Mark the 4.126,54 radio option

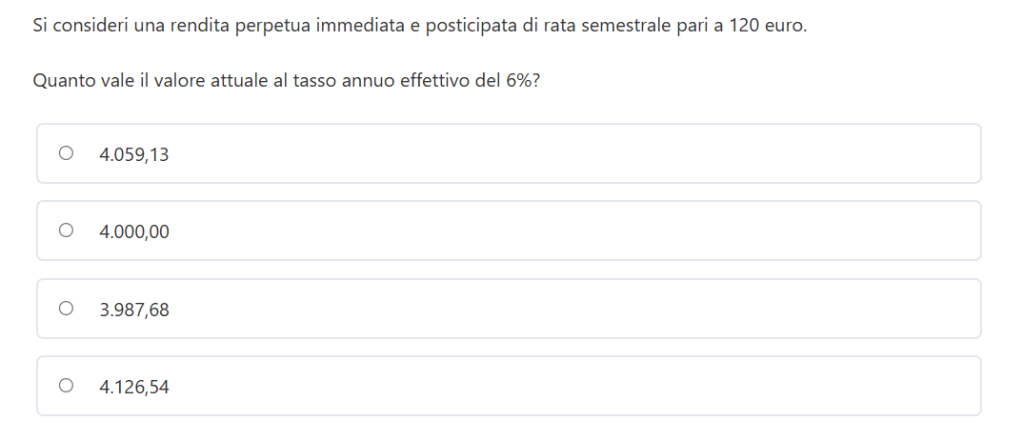(66, 386)
